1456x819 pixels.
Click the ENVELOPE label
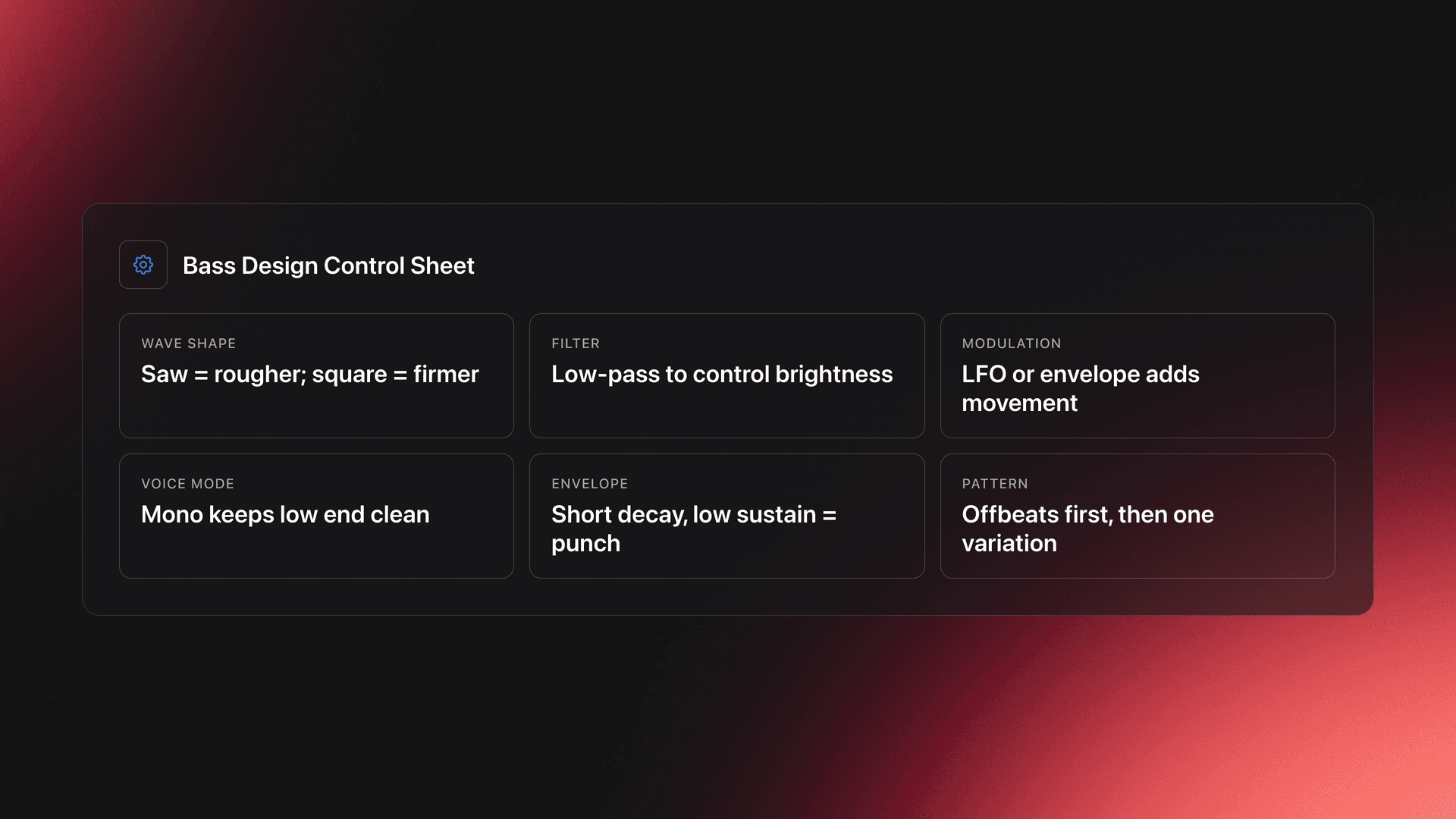tap(589, 484)
